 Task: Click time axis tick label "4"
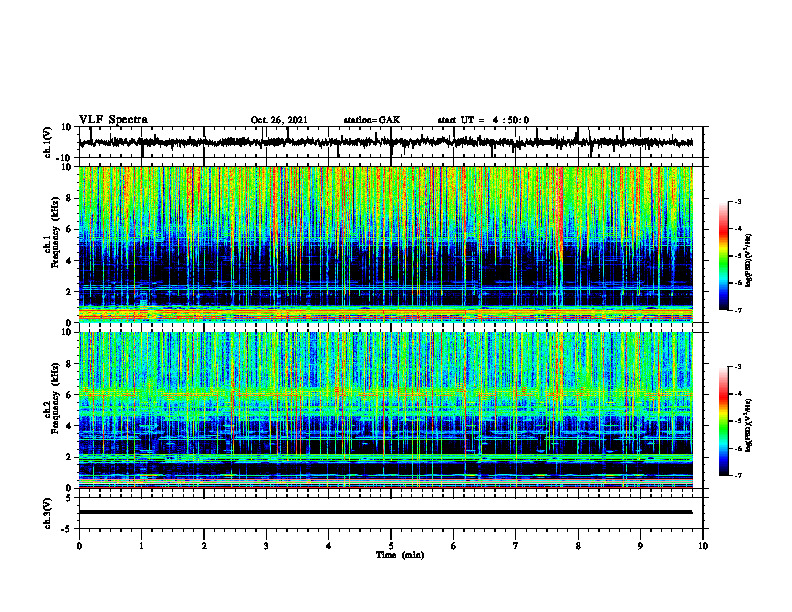tap(329, 546)
